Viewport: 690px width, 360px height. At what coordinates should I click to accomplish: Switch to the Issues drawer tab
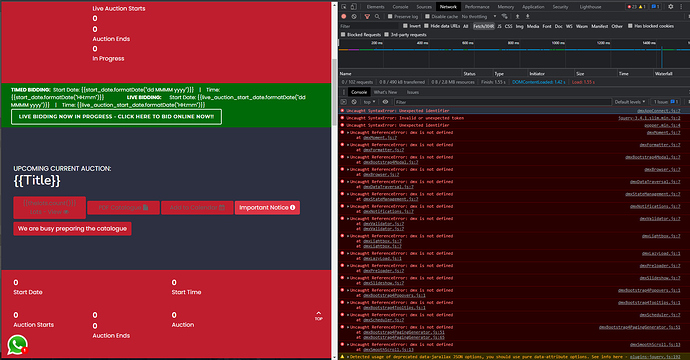pos(413,92)
